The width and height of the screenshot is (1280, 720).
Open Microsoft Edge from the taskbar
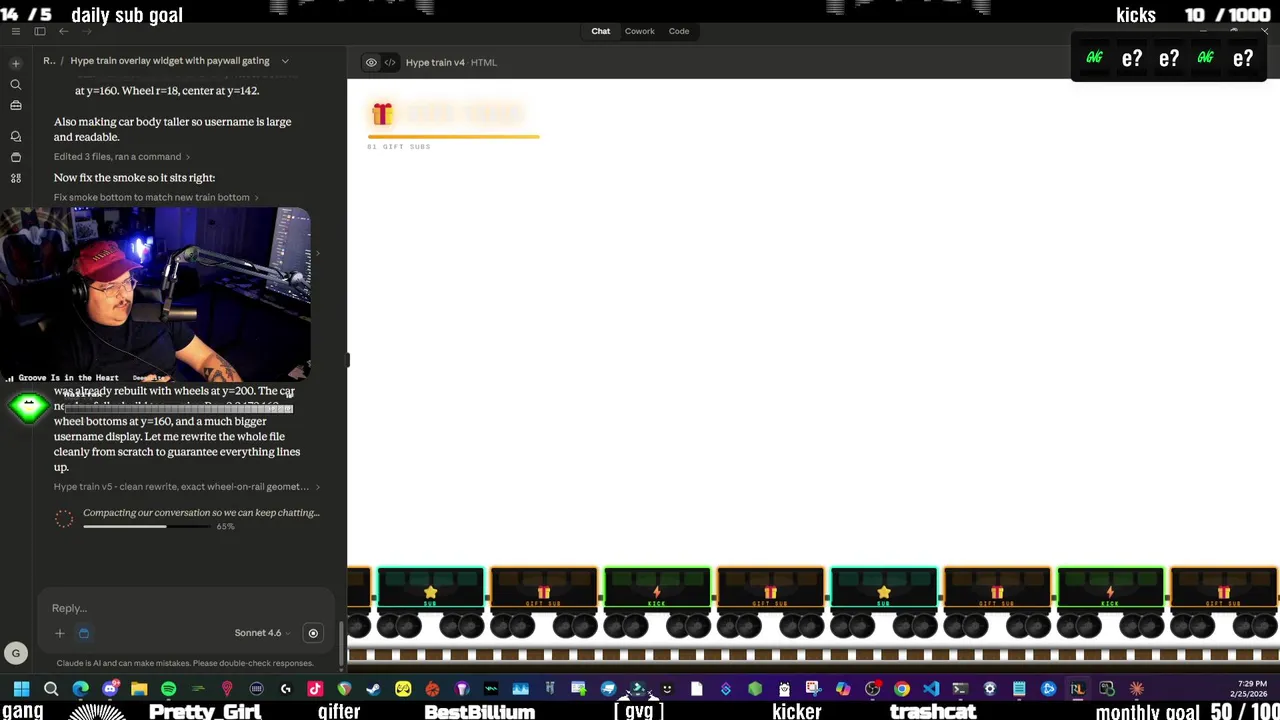[80, 688]
